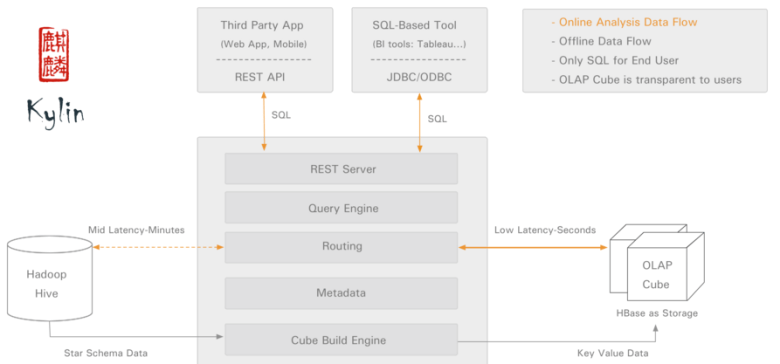Select the Query Engine block
Viewport: 780px width, 364px height.
click(341, 208)
